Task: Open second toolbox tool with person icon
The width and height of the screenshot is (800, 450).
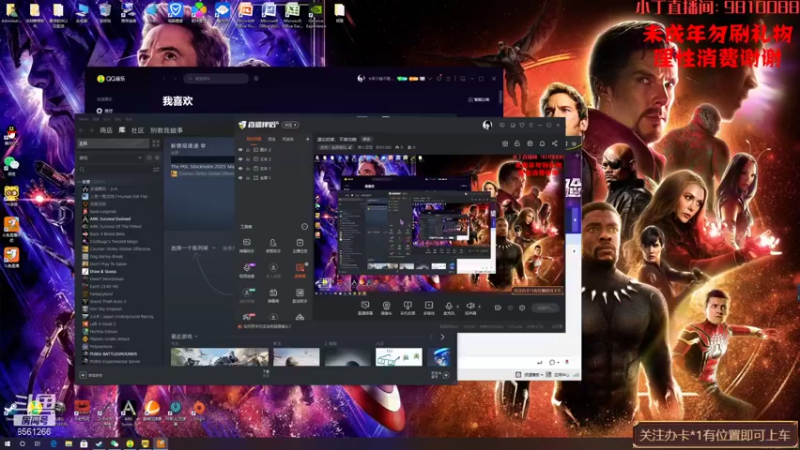Action: [x=273, y=244]
